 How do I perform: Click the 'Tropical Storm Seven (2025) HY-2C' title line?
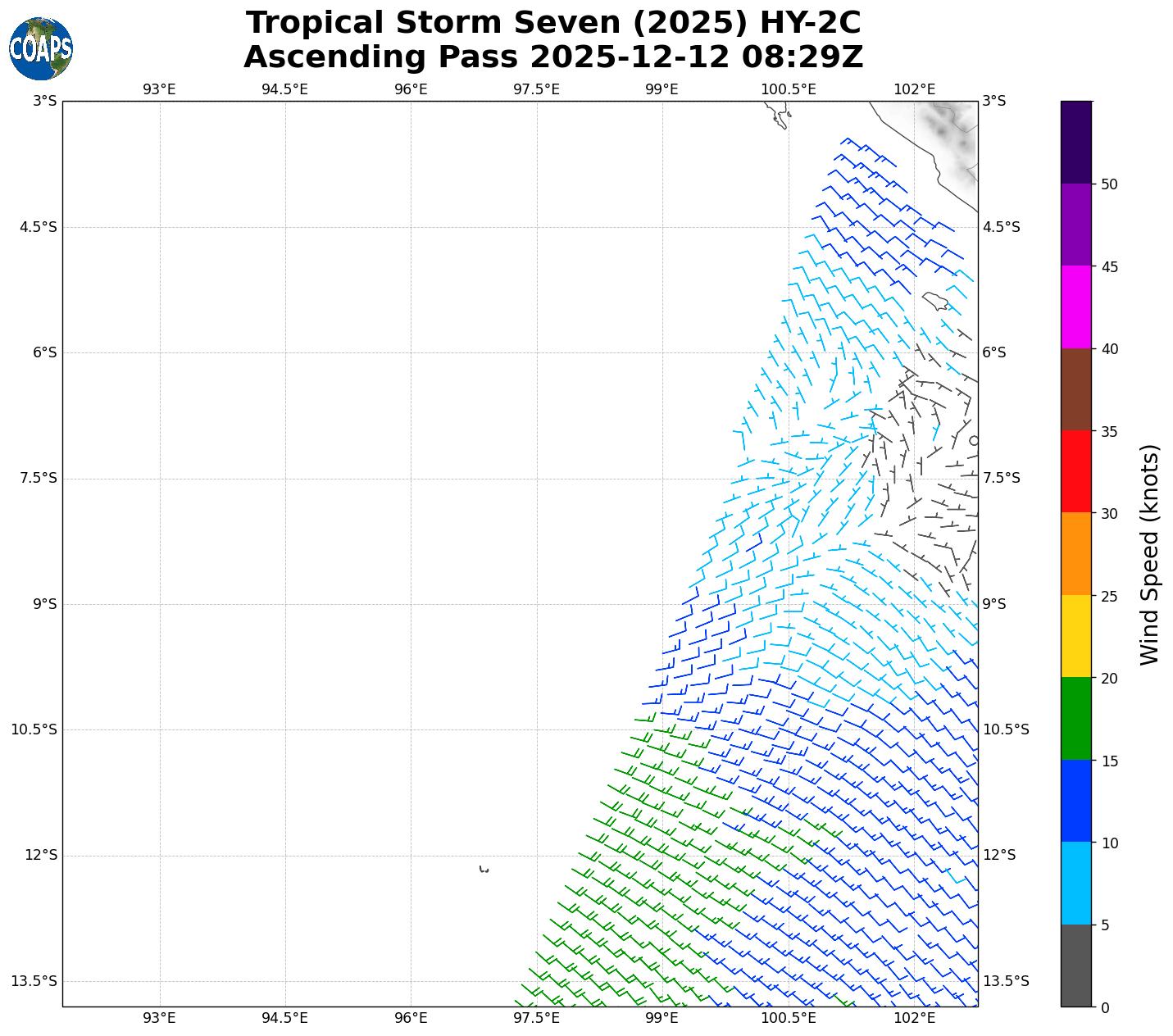pyautogui.click(x=553, y=23)
